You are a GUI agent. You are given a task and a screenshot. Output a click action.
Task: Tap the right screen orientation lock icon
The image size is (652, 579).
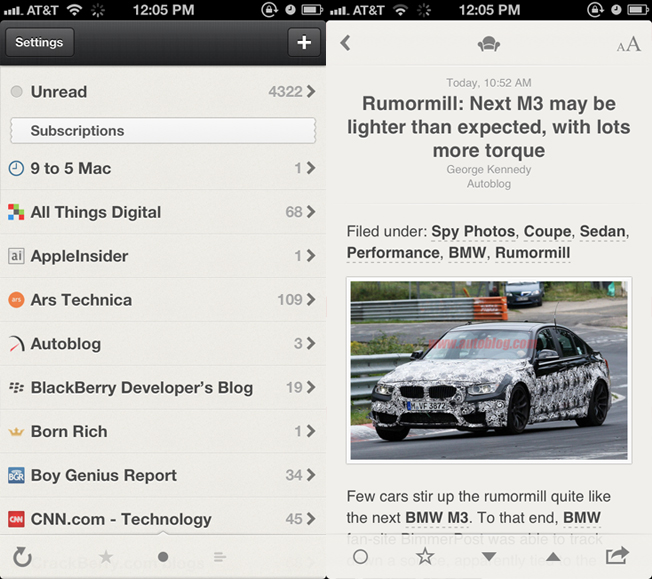coord(595,9)
